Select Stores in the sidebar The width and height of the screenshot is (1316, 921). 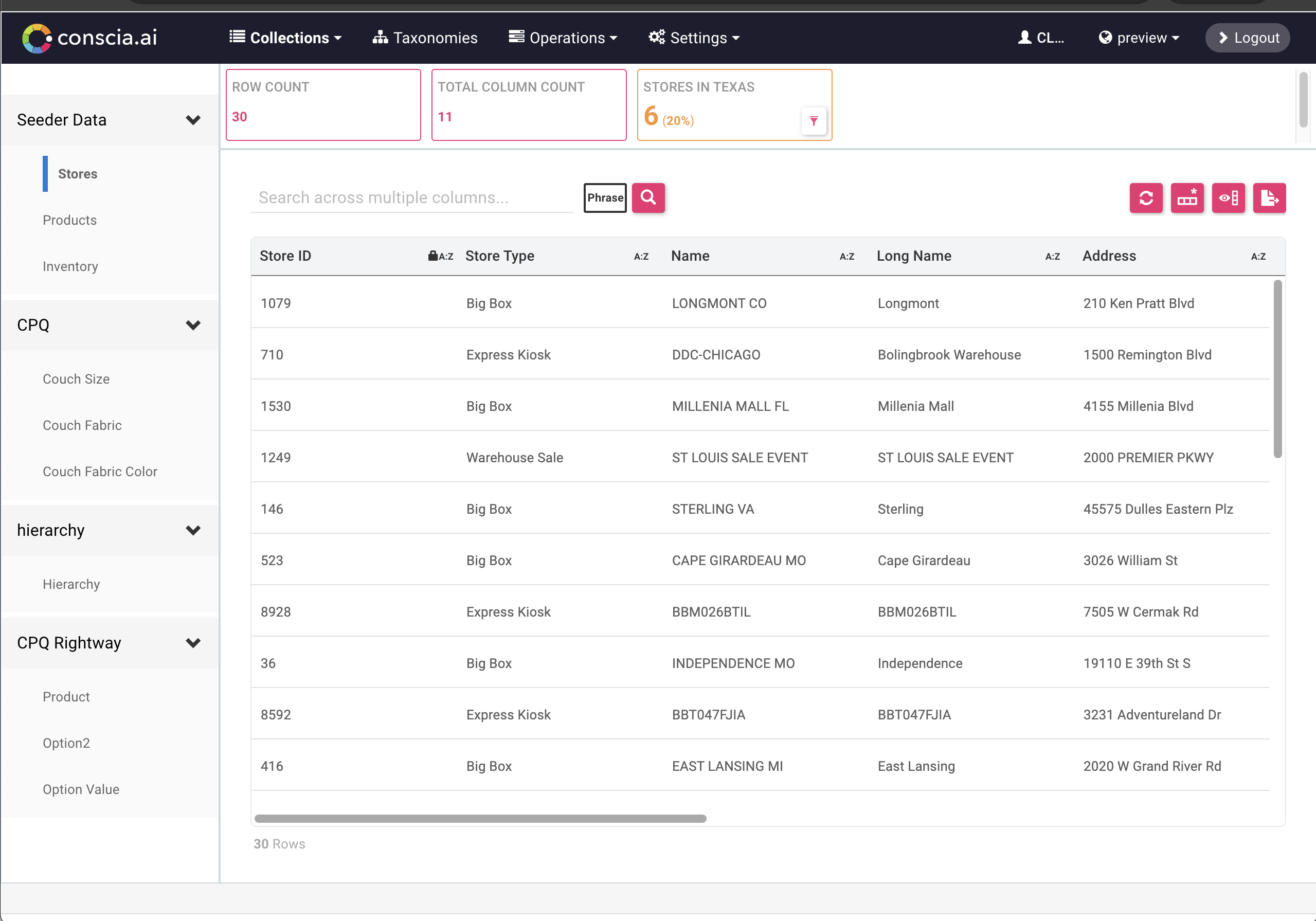tap(77, 174)
